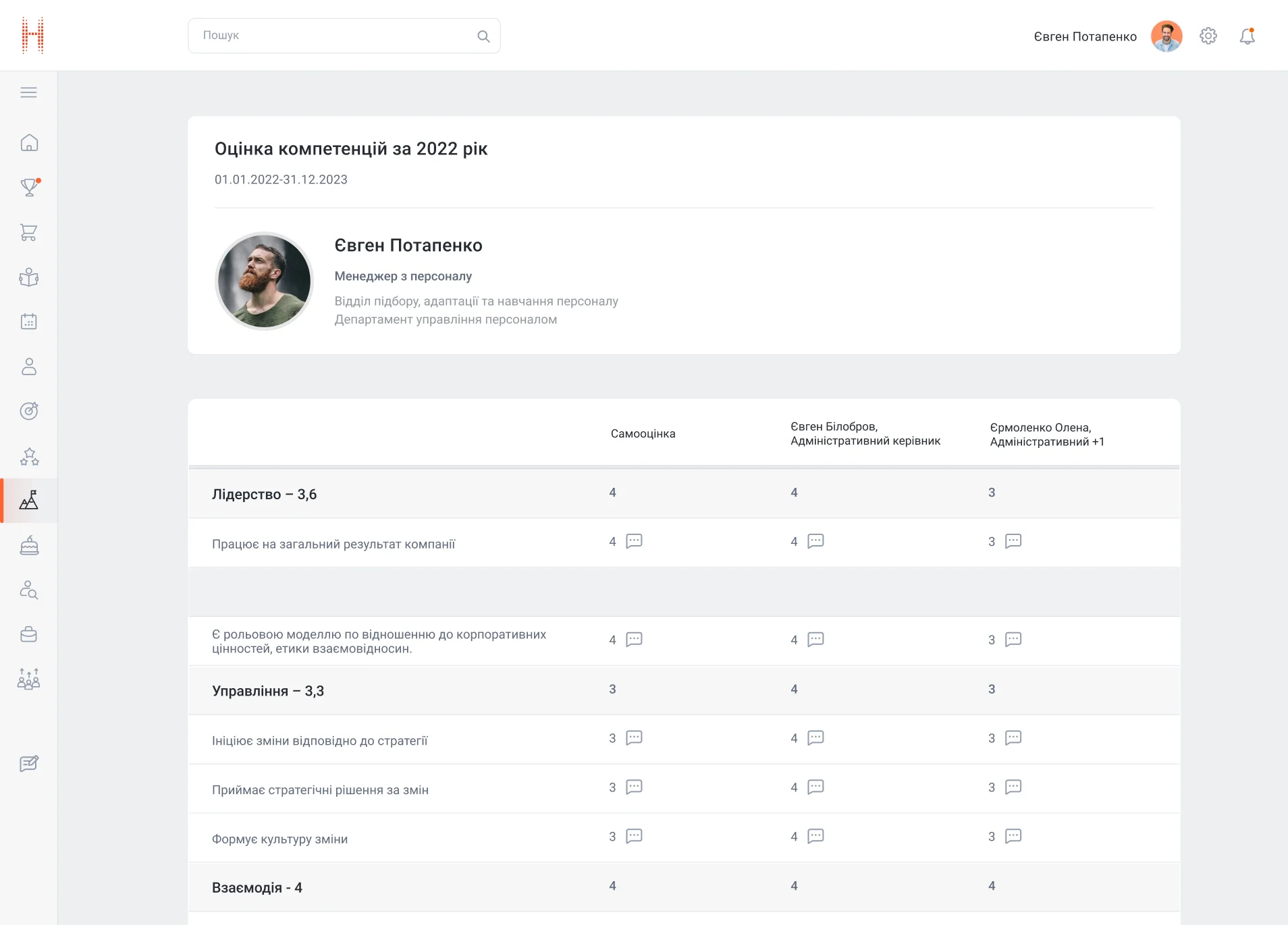
Task: Click the user name 'Євген Потапенко' in header
Action: (1085, 36)
